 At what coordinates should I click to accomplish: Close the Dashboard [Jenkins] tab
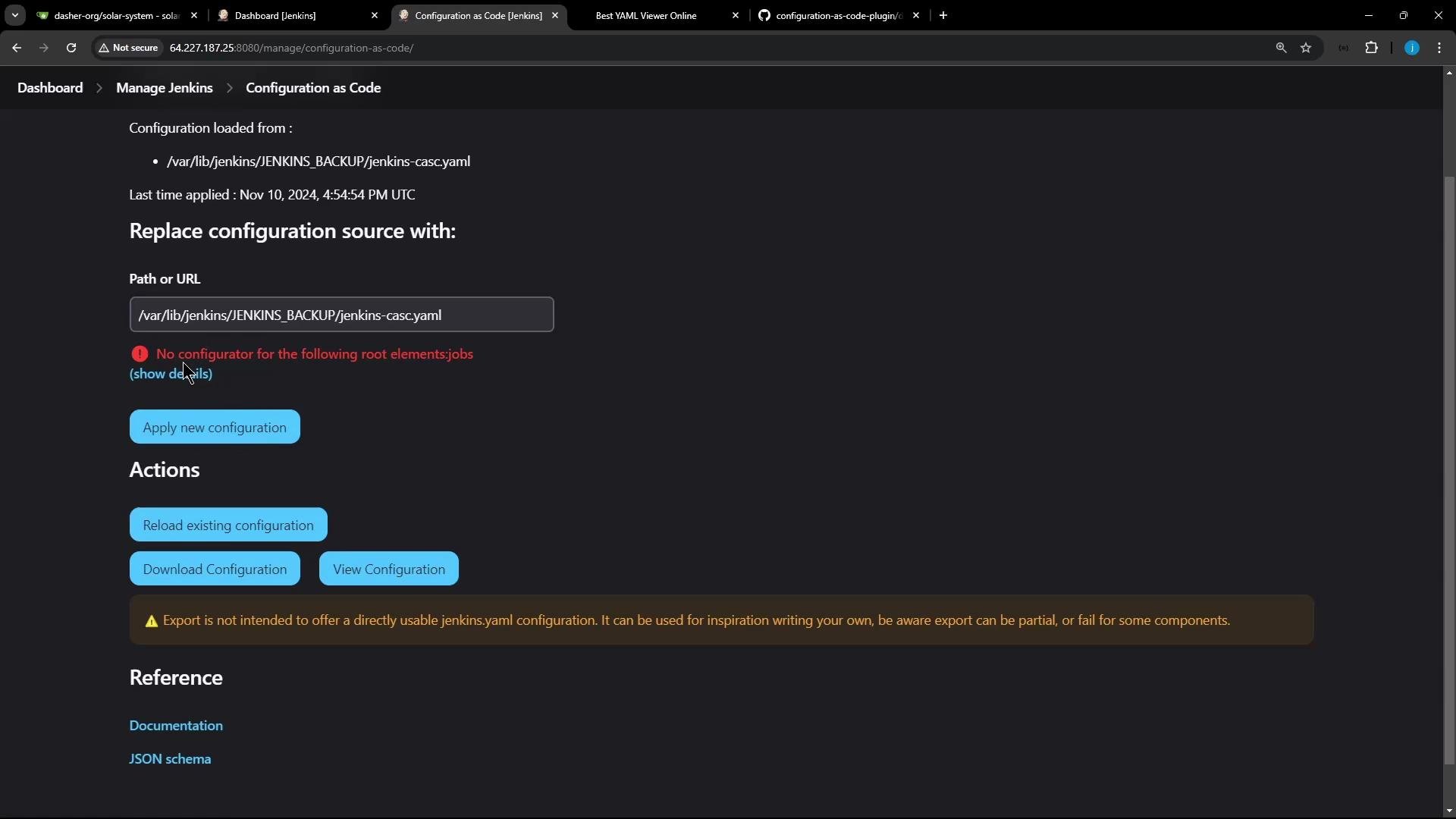click(375, 15)
